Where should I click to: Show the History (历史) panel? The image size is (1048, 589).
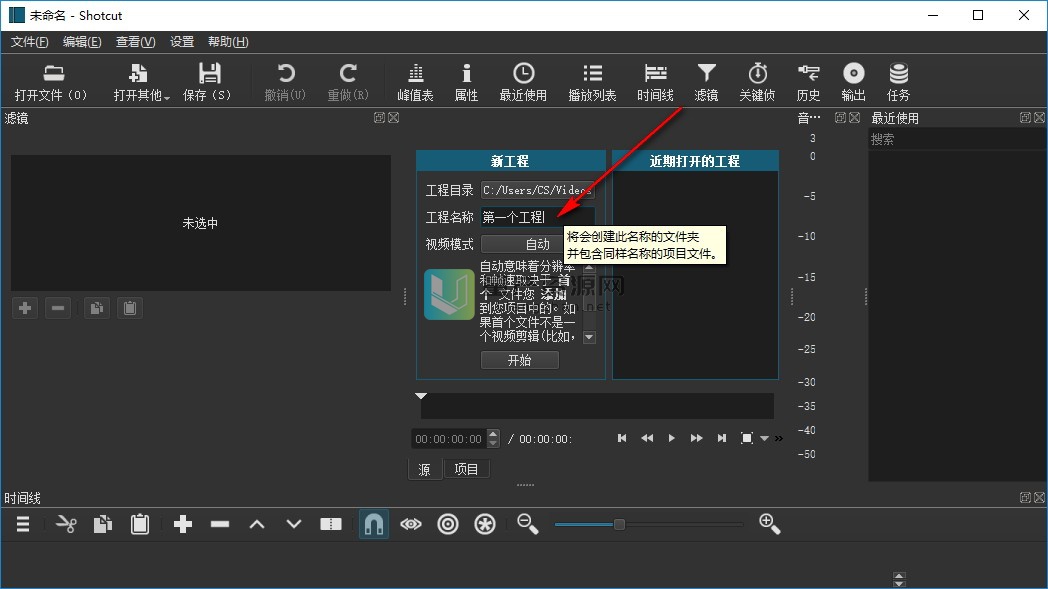808,82
